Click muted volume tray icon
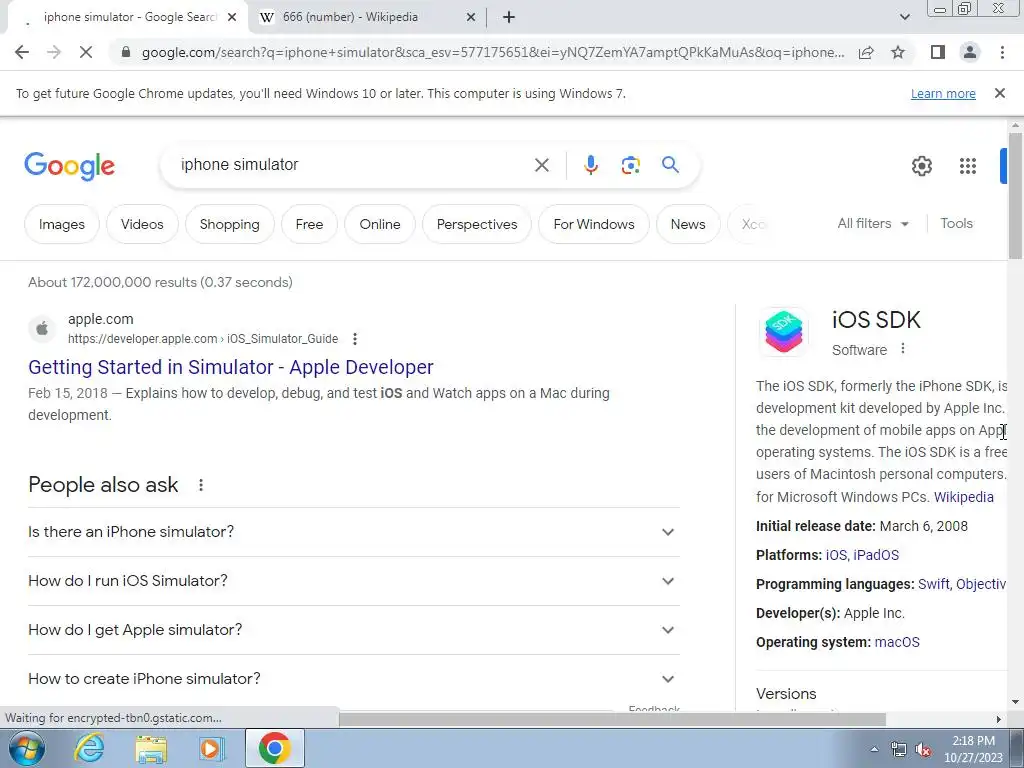This screenshot has height=768, width=1024. pos(923,750)
